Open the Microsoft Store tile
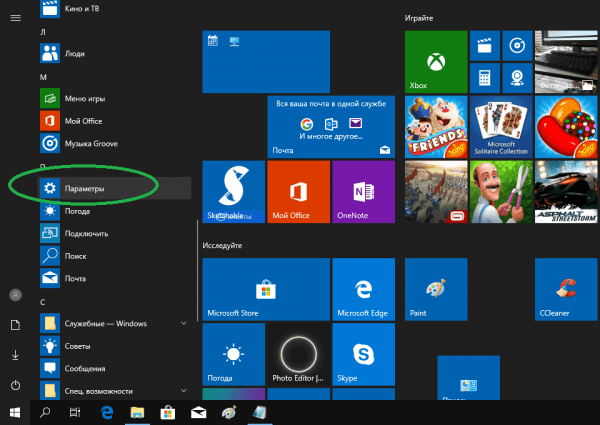This screenshot has width=600, height=425. 266,289
